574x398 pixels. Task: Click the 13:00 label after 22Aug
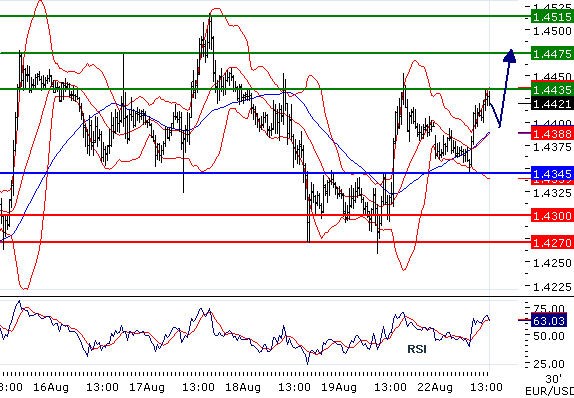pos(486,387)
